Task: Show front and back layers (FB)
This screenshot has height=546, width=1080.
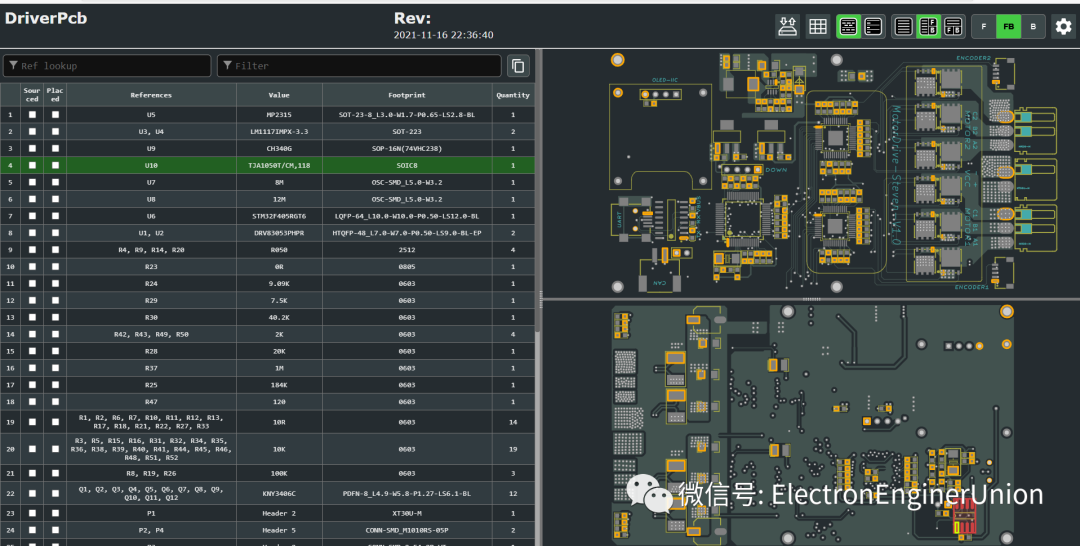Action: click(1008, 27)
